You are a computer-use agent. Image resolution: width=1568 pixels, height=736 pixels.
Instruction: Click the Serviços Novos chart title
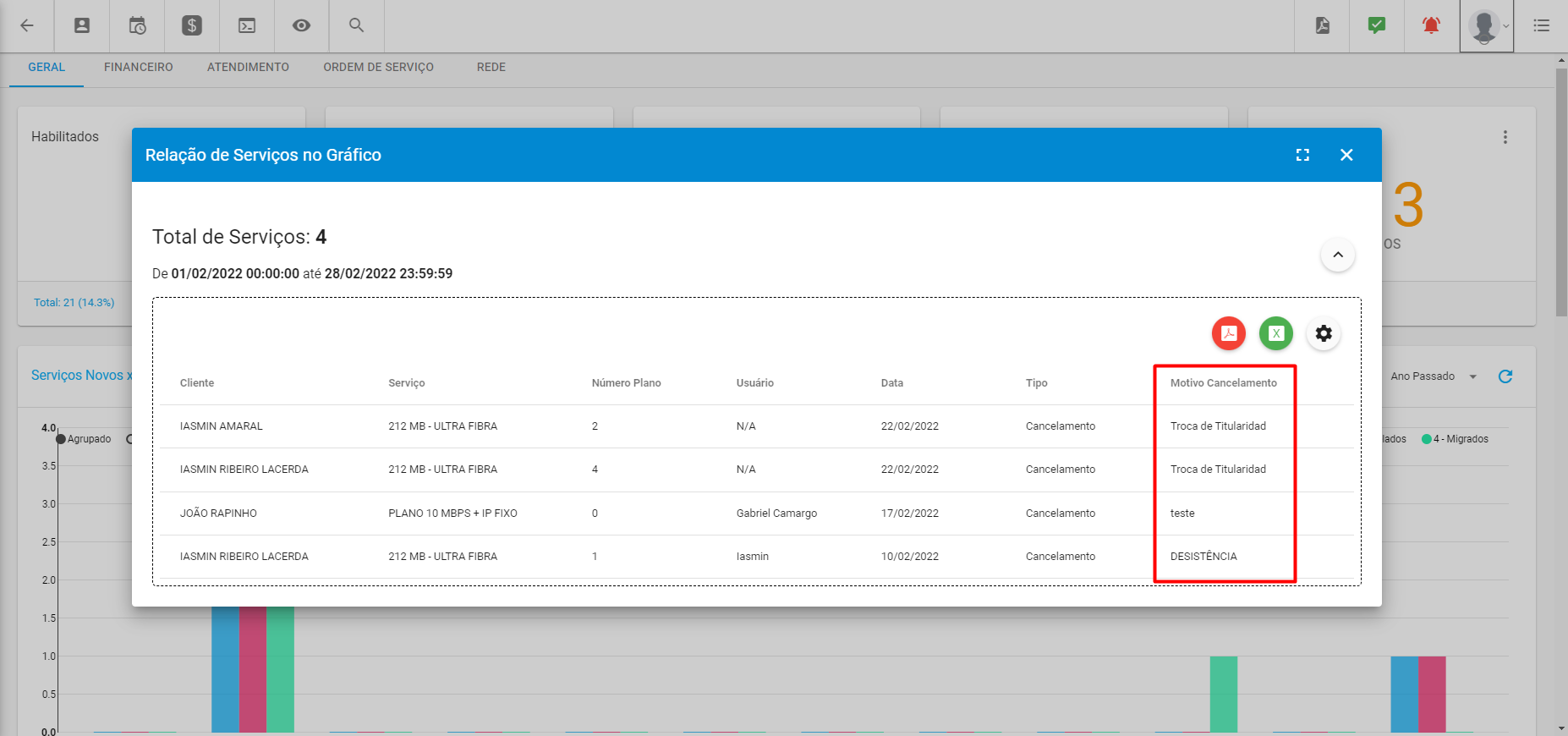tap(81, 376)
